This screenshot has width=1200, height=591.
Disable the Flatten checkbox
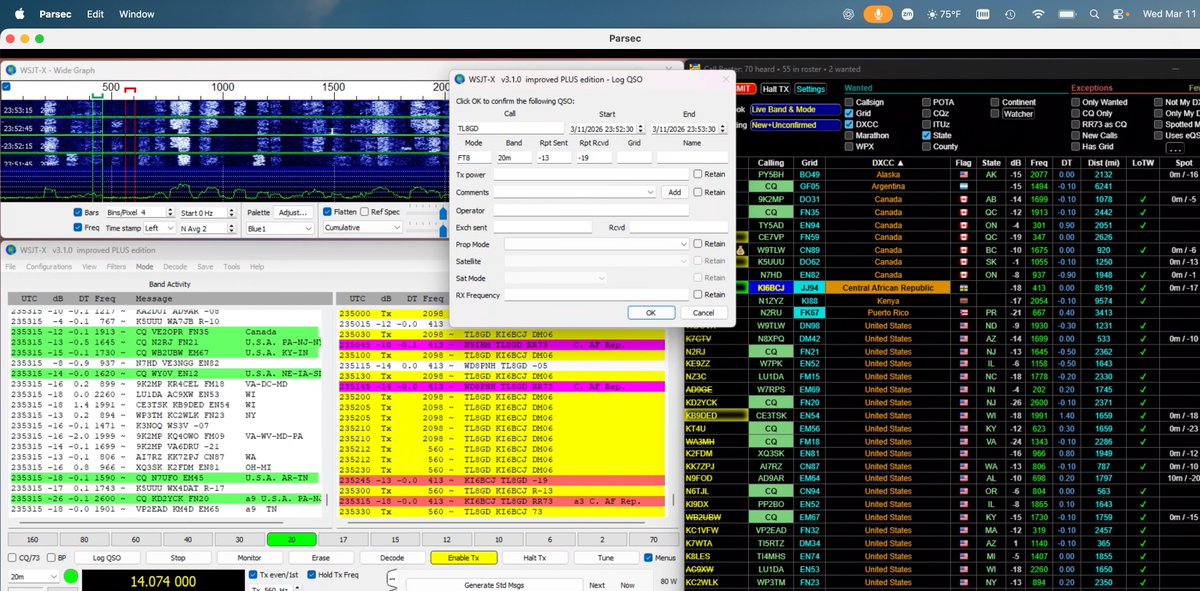[x=327, y=213]
